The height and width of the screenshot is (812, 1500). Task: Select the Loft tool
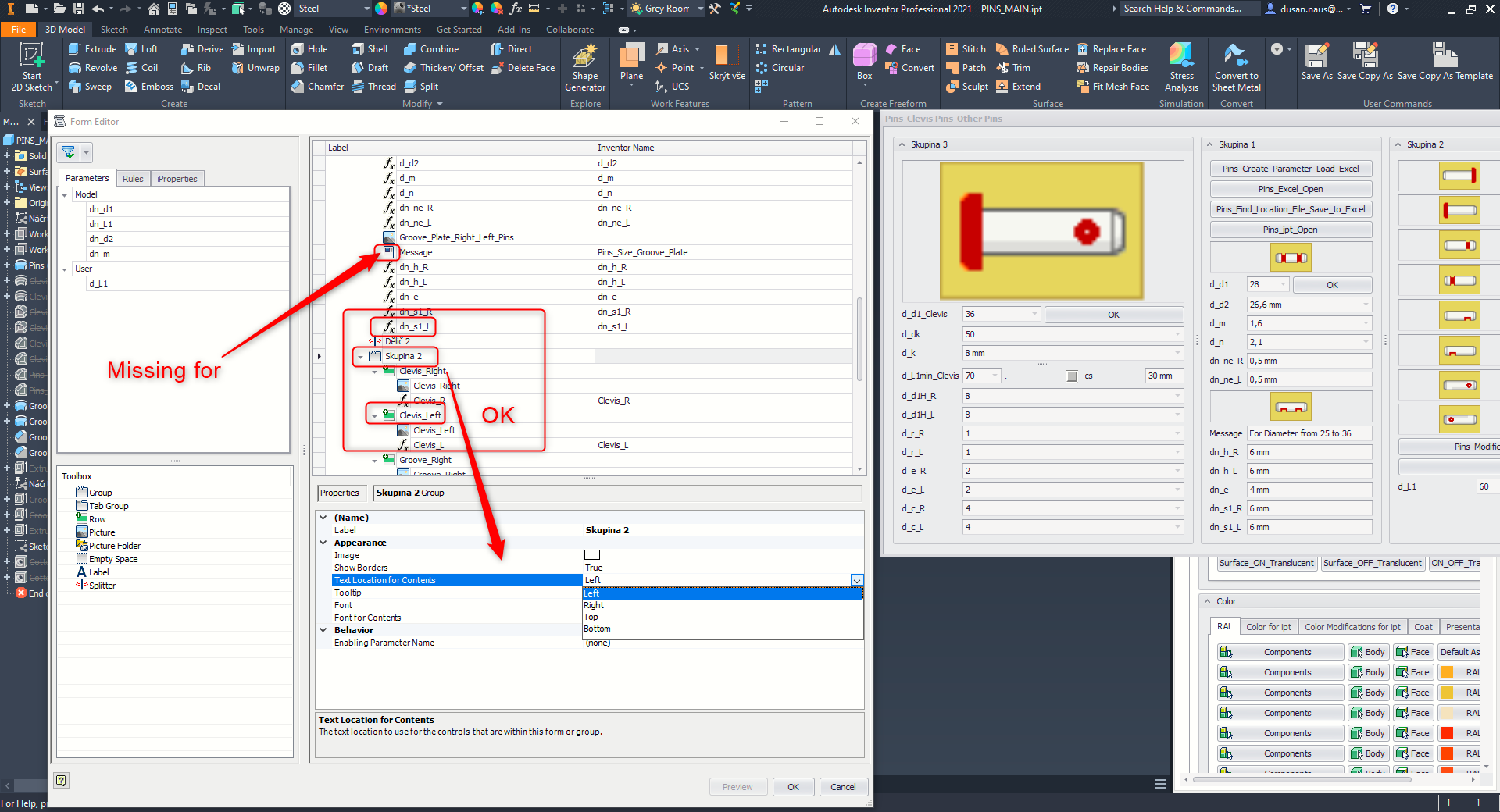pyautogui.click(x=144, y=48)
